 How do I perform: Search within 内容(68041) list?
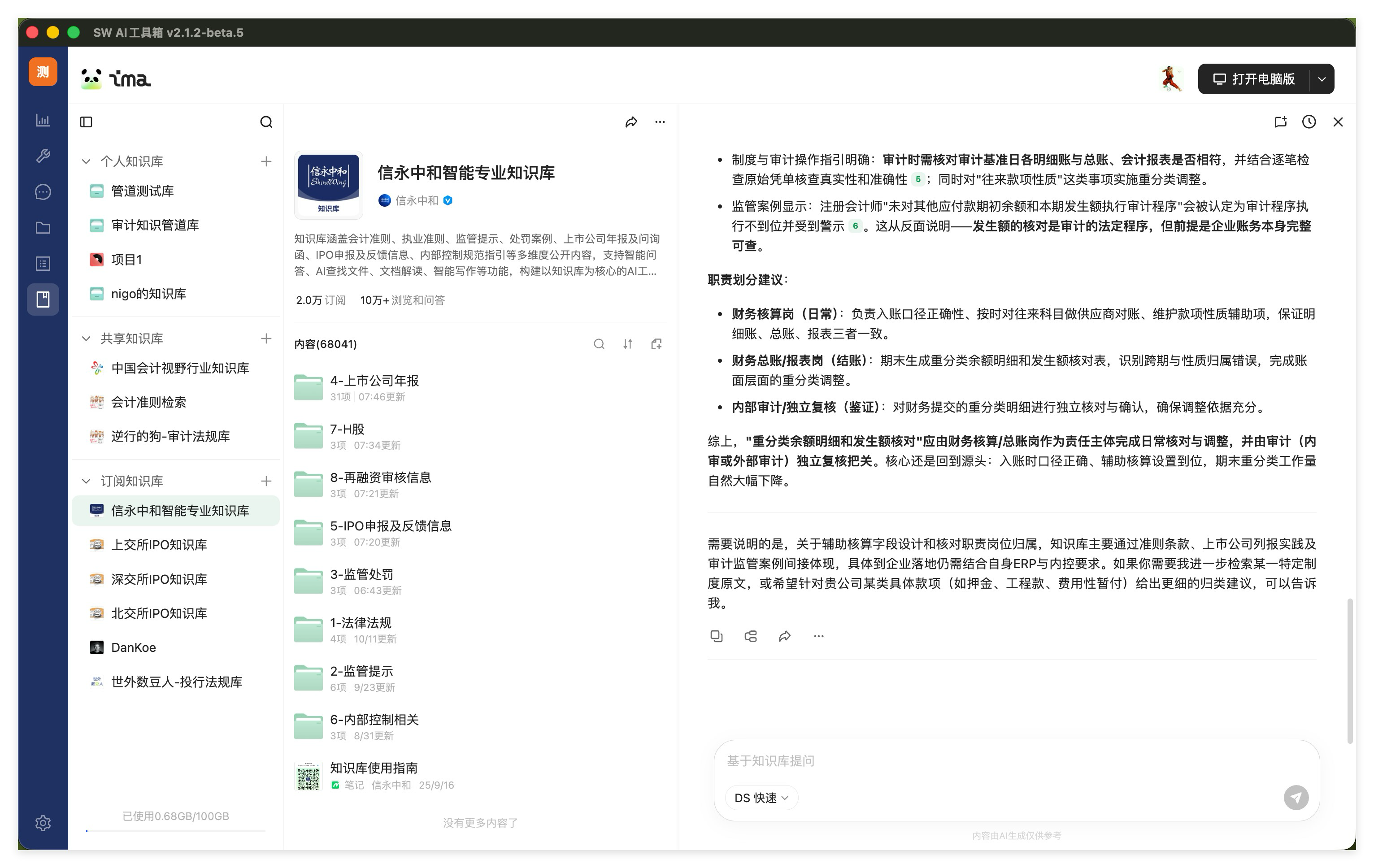(x=599, y=344)
